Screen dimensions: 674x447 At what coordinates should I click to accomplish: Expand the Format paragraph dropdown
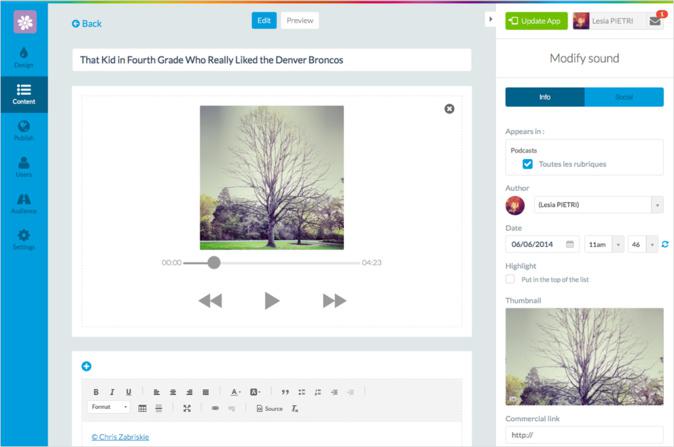coord(110,408)
